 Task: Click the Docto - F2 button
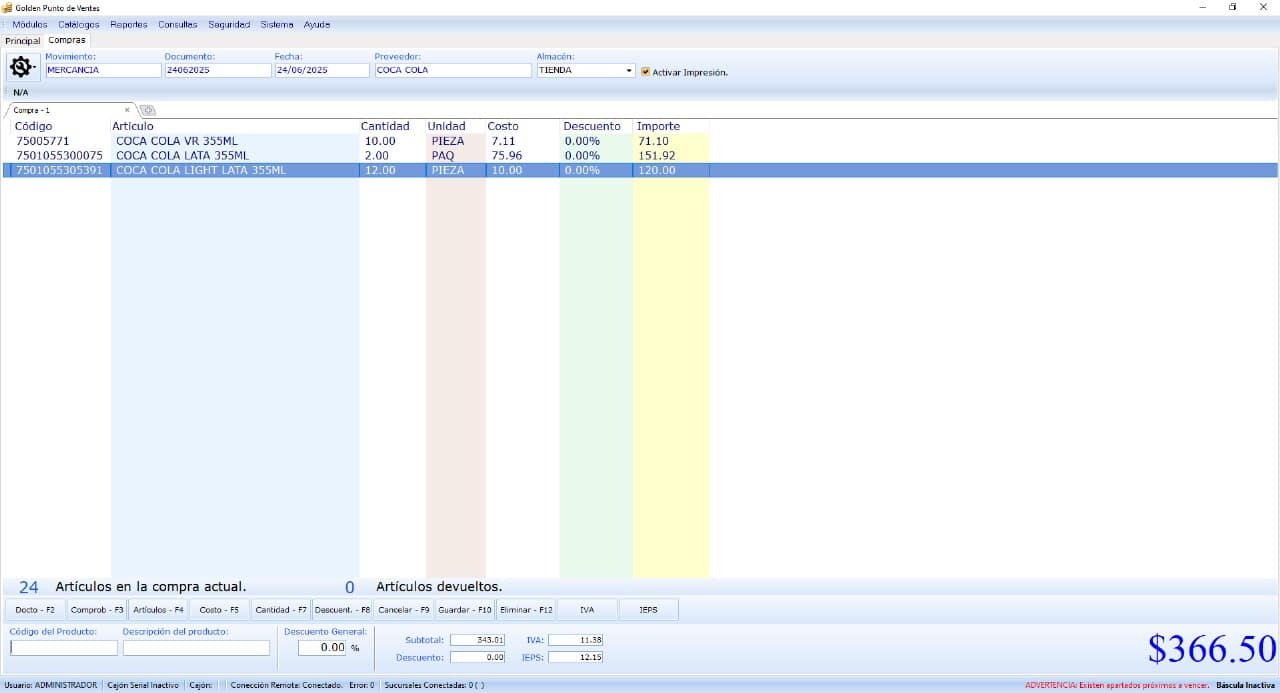[35, 609]
